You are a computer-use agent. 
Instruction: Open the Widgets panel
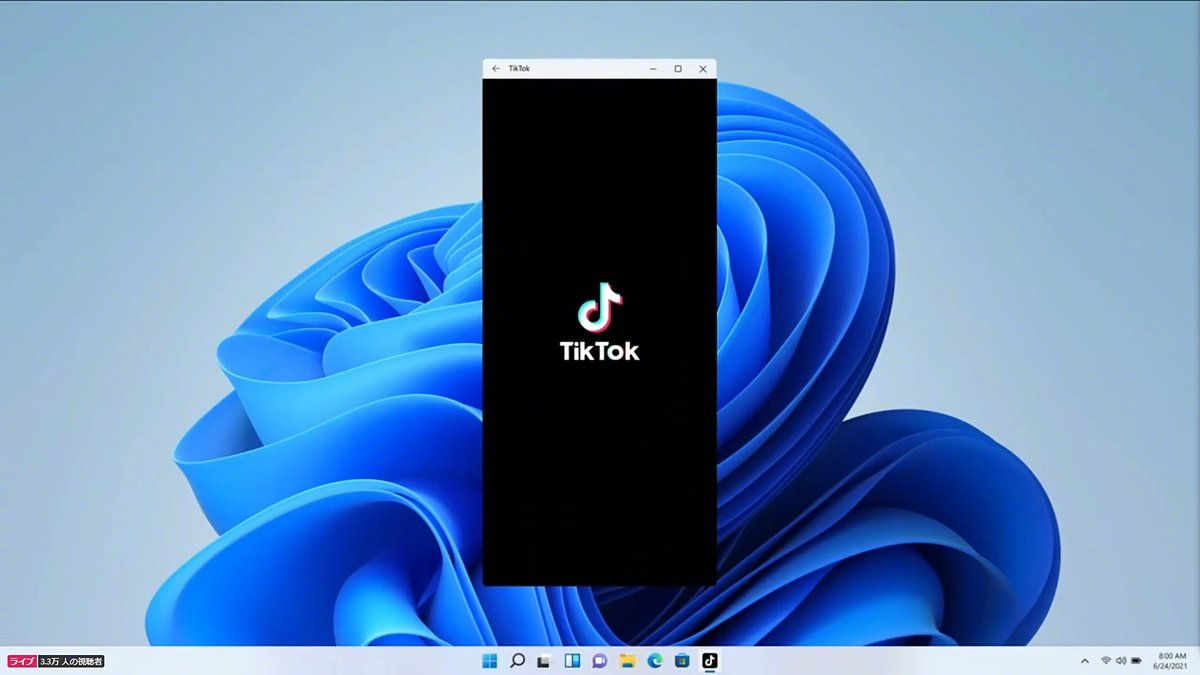pyautogui.click(x=573, y=660)
